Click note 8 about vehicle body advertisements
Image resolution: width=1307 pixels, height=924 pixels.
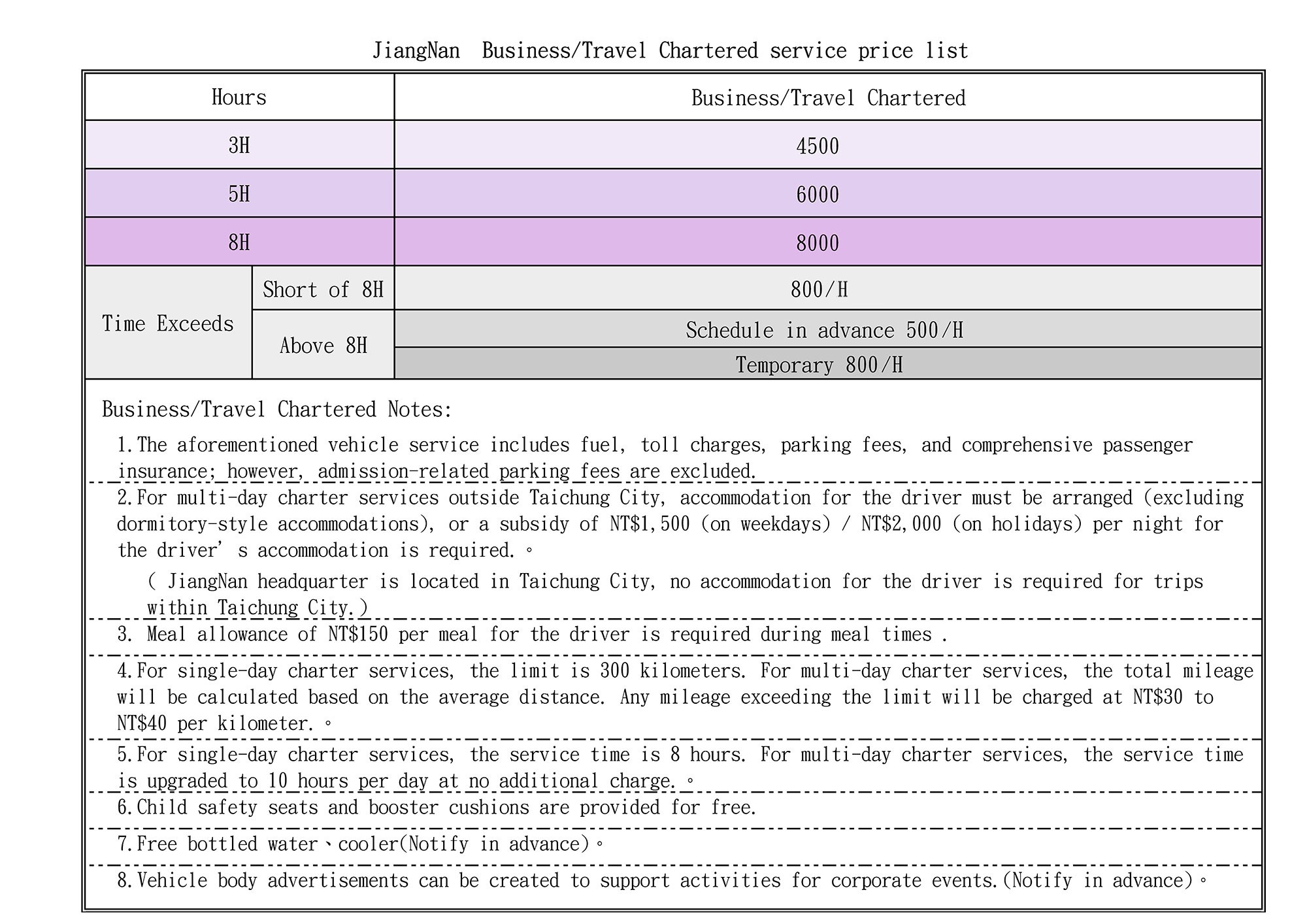click(x=662, y=880)
